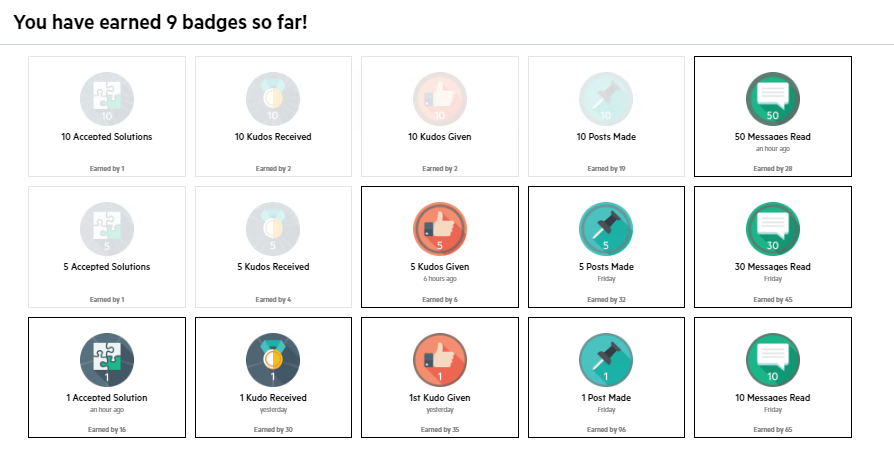Viewport: 894px width, 452px height.
Task: Open the greyed 10 Accepted Solutions puzzle icon
Action: (x=107, y=99)
